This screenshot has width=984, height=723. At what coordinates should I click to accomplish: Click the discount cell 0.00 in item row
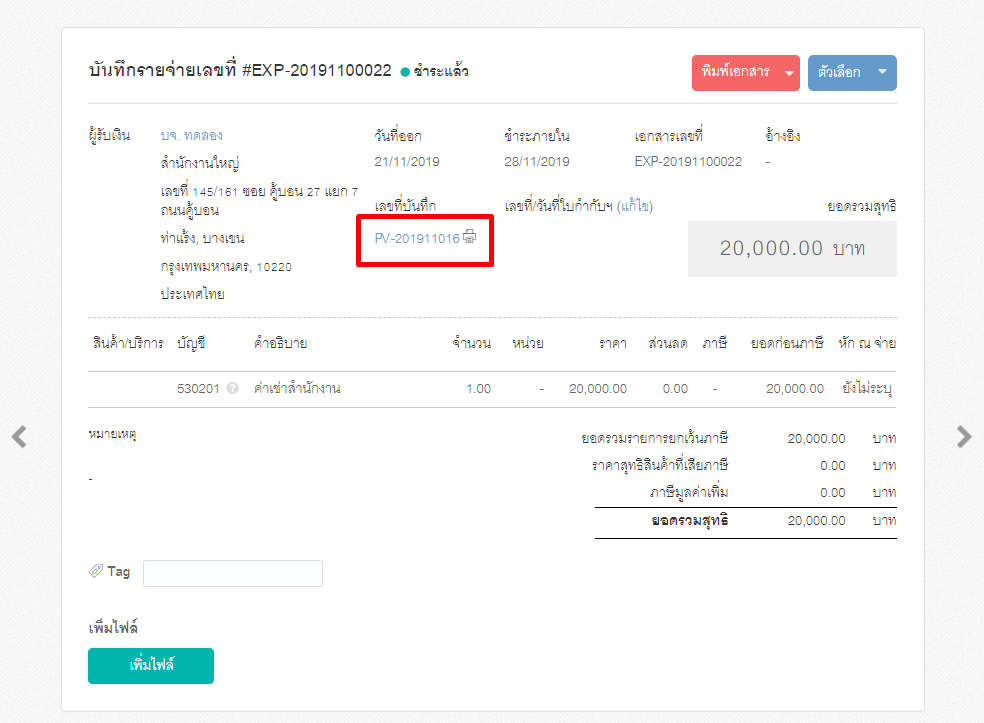click(x=675, y=388)
